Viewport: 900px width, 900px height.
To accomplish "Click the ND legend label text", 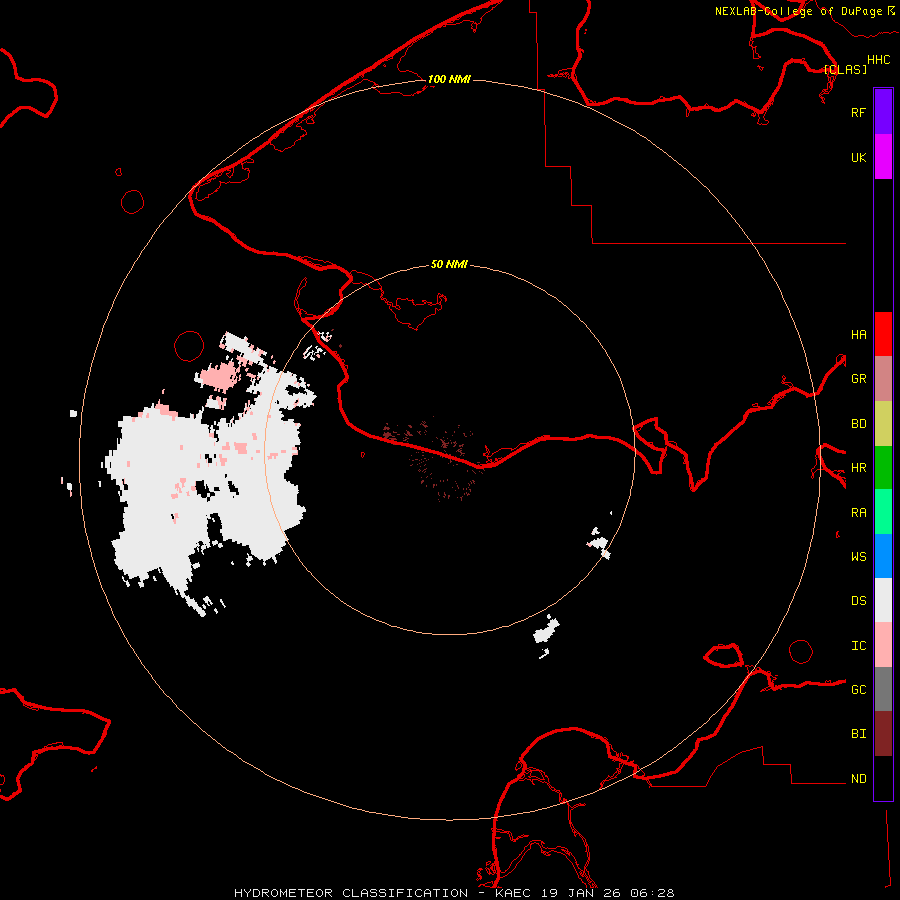I will 858,779.
